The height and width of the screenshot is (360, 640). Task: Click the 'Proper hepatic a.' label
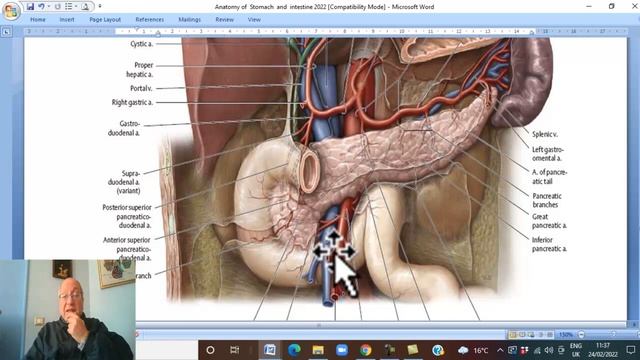[x=140, y=69]
